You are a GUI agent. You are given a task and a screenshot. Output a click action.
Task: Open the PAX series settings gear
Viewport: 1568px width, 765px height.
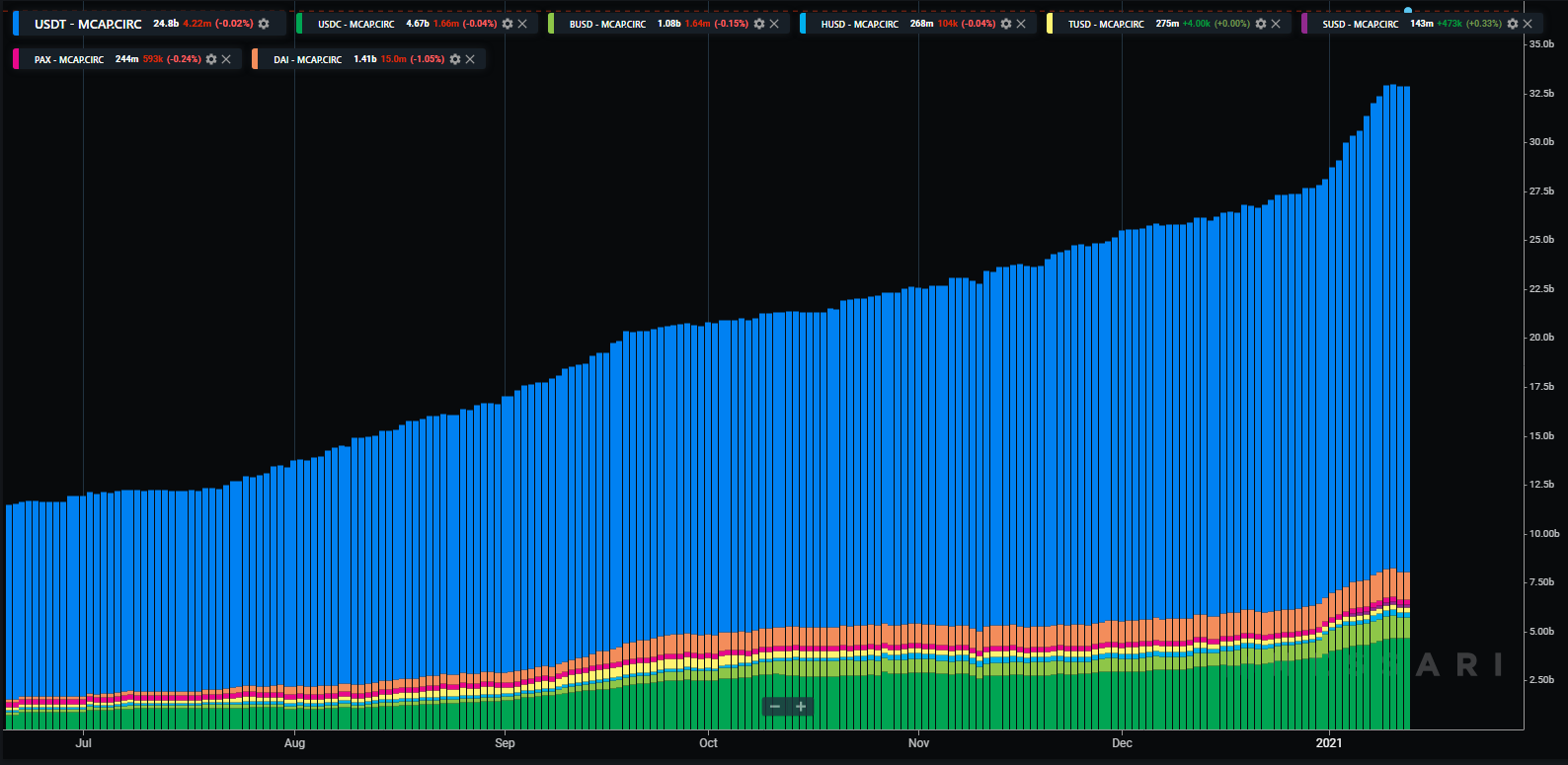coord(211,59)
